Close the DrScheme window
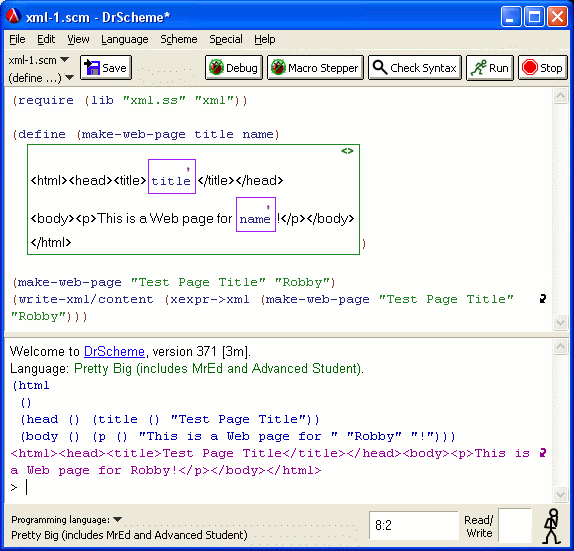 pyautogui.click(x=557, y=17)
